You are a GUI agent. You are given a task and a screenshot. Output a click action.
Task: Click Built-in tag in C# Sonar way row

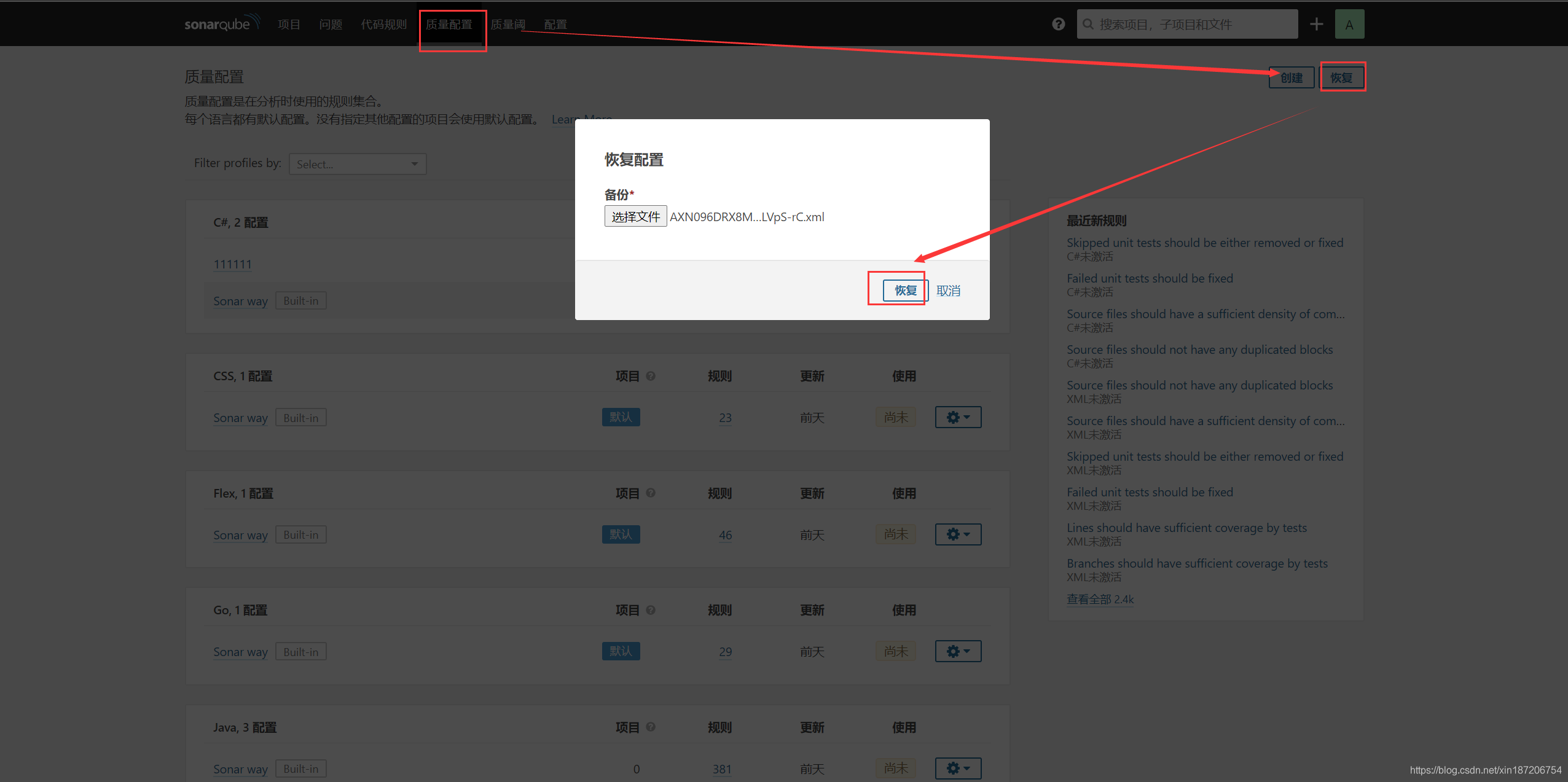click(300, 300)
